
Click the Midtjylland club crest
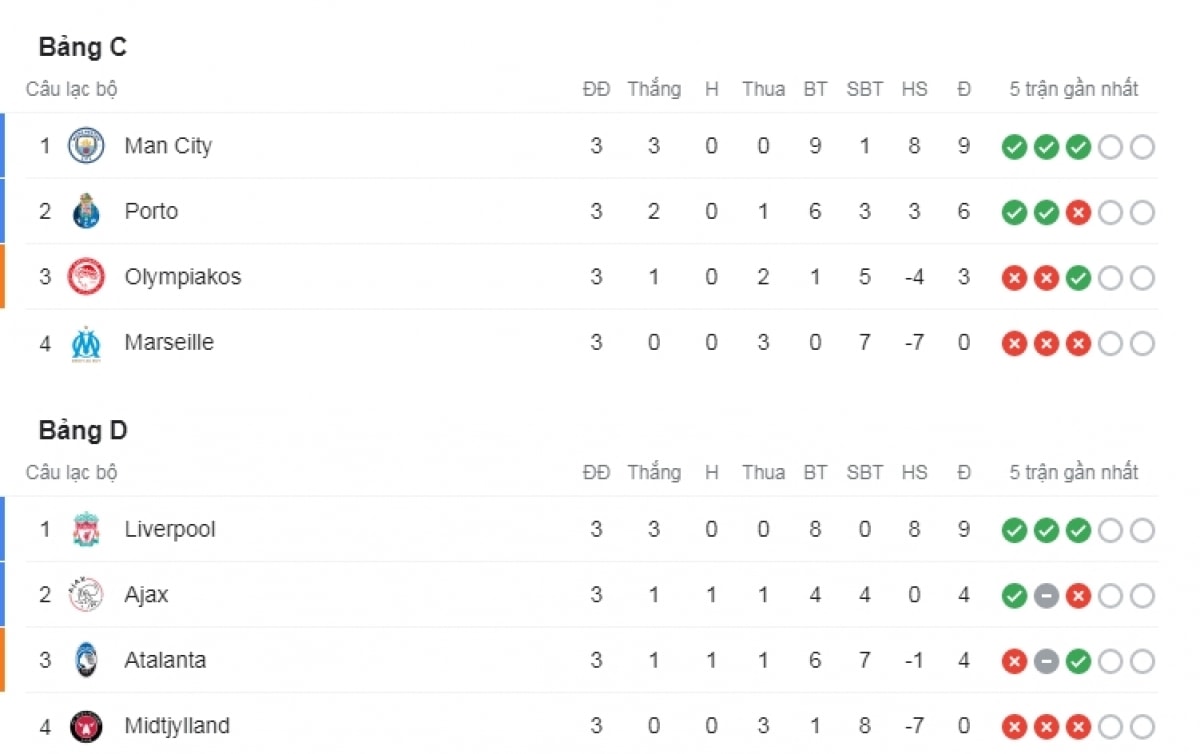(86, 726)
